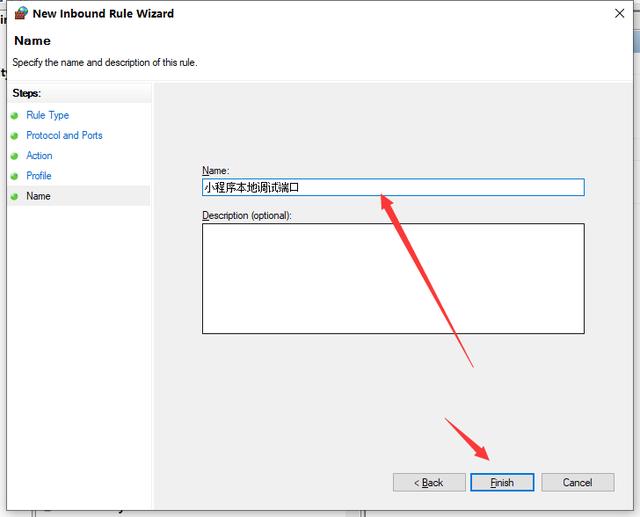Click green bullet beside Profile step

tap(14, 176)
